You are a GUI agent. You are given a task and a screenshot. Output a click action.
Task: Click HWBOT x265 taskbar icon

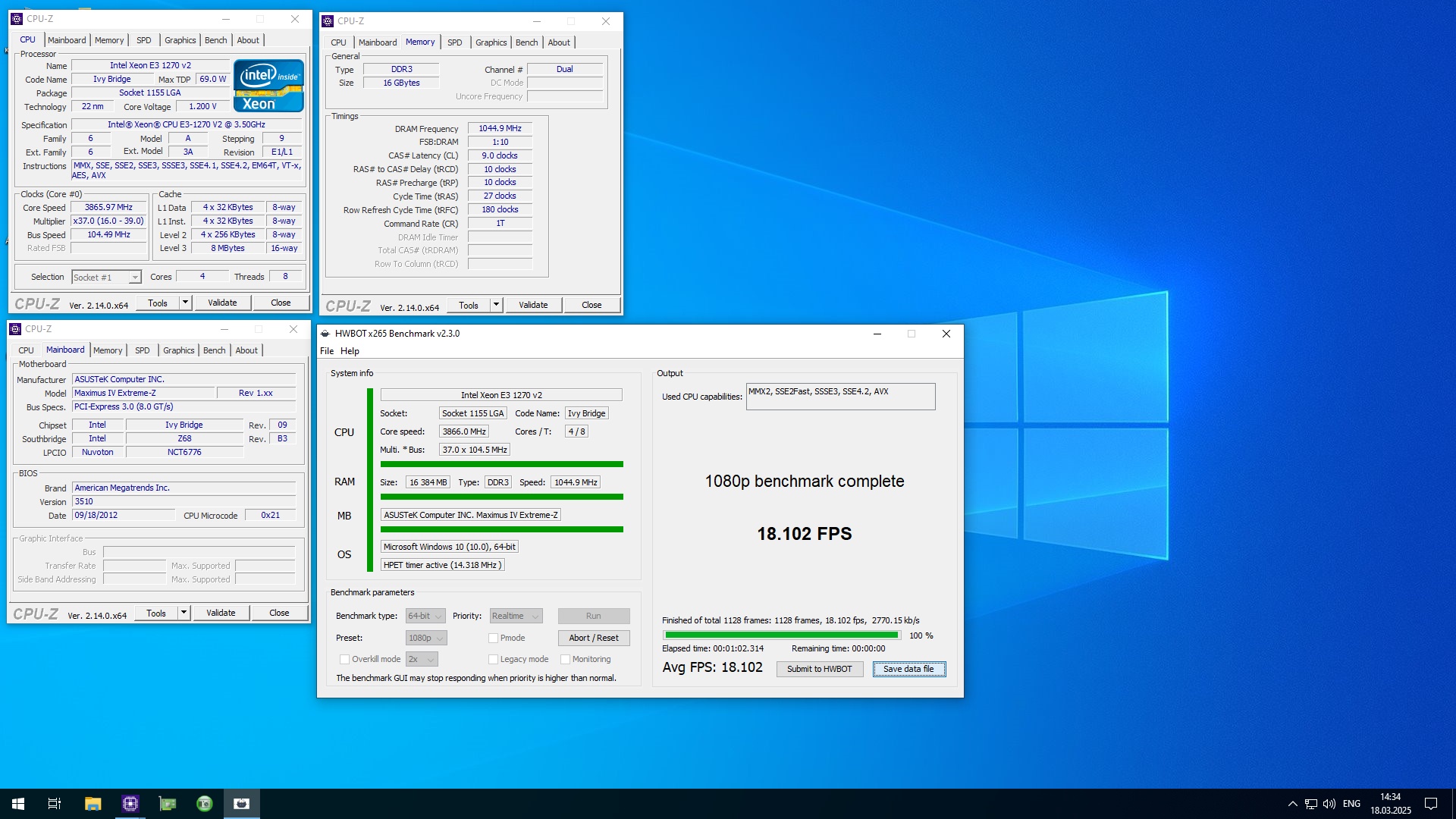point(242,804)
